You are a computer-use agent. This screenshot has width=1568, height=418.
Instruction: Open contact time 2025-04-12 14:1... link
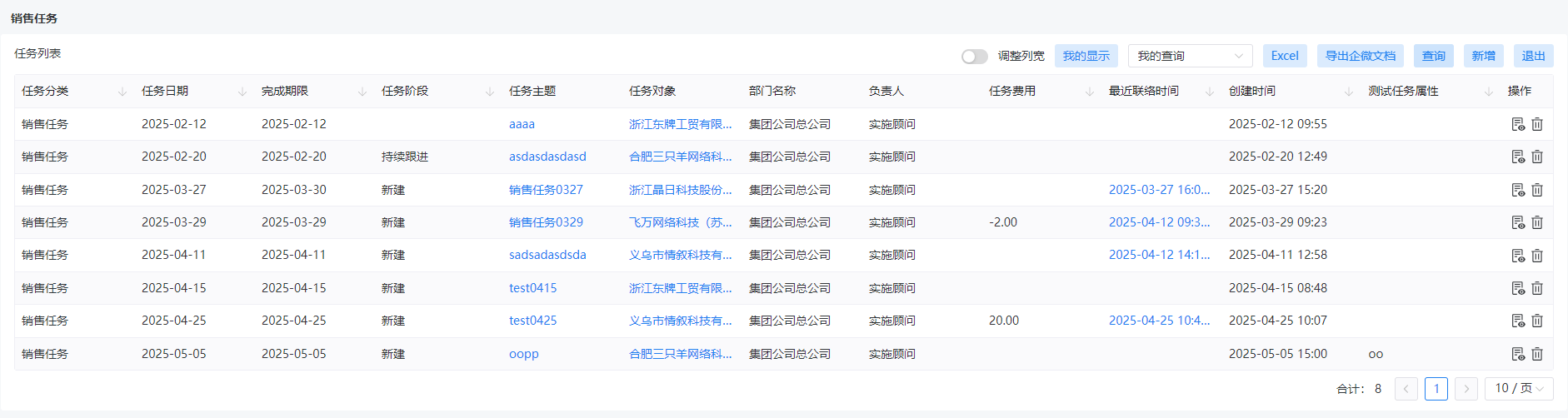point(1159,255)
